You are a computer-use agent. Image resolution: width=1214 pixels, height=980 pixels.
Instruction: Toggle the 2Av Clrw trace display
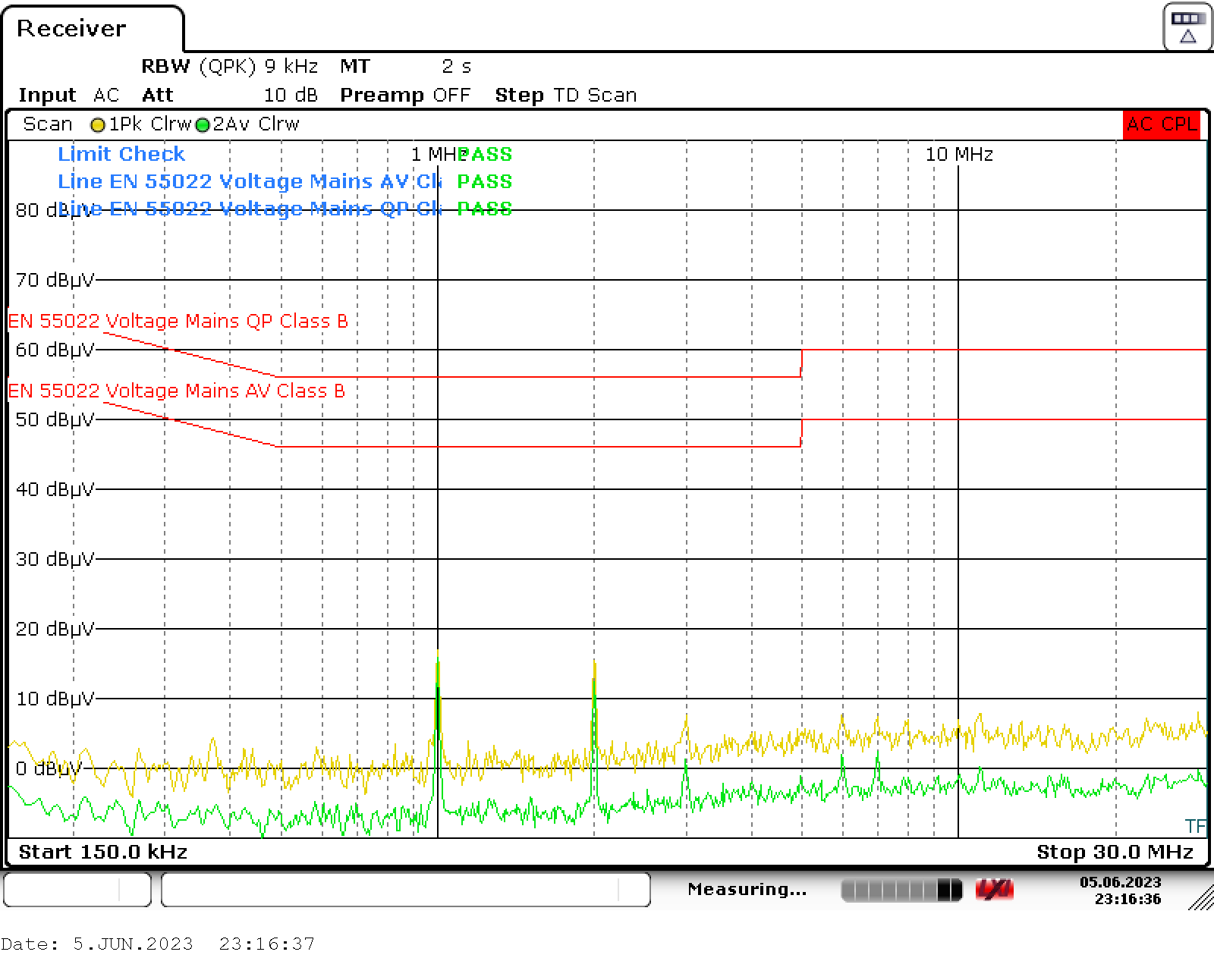[255, 124]
